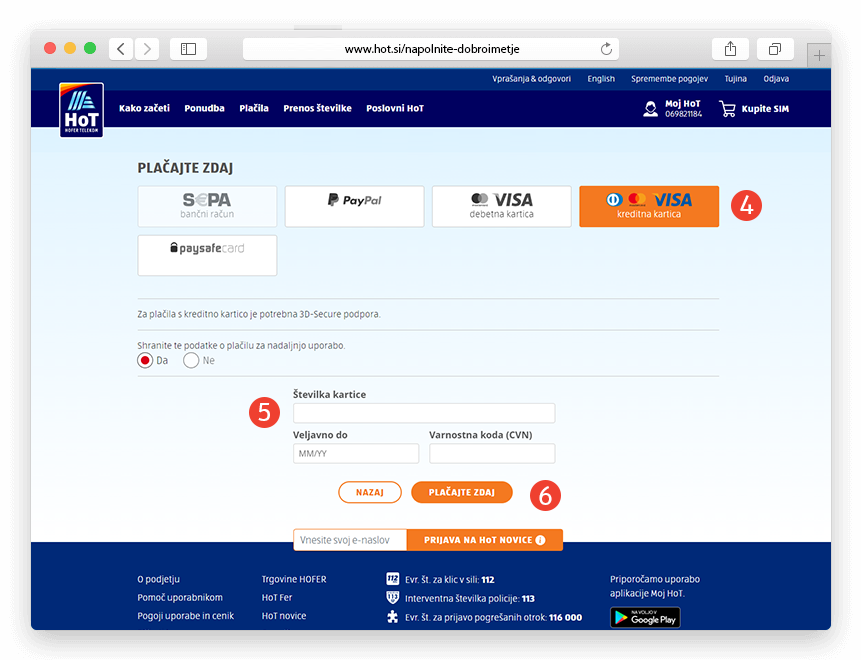
Task: Open the Plačila menu
Action: [254, 108]
